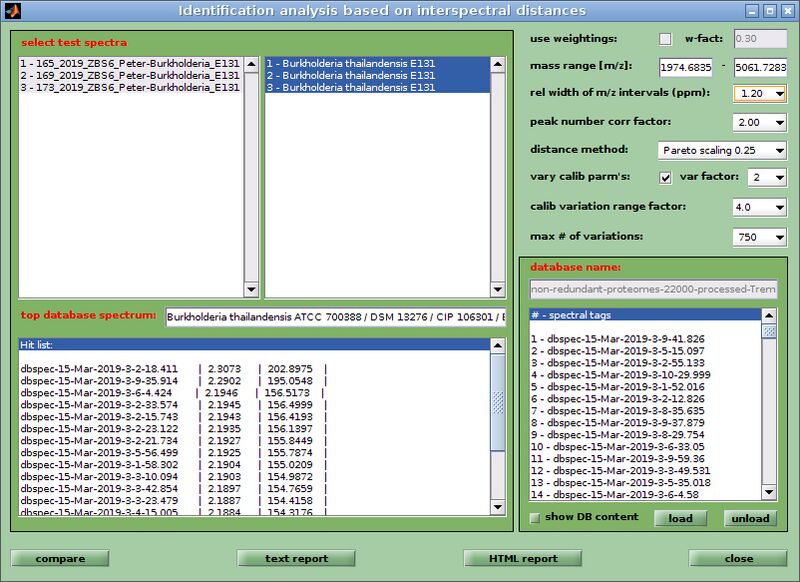
Task: Expand the peak number corr factor dropdown
Action: click(760, 122)
